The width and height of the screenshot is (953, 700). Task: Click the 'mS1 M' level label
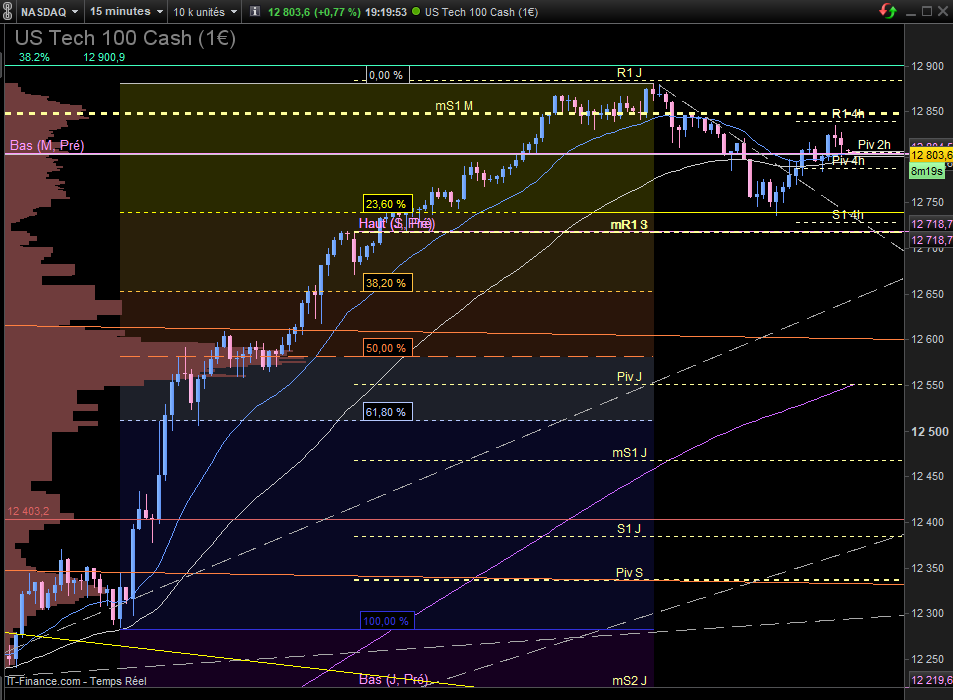click(454, 106)
